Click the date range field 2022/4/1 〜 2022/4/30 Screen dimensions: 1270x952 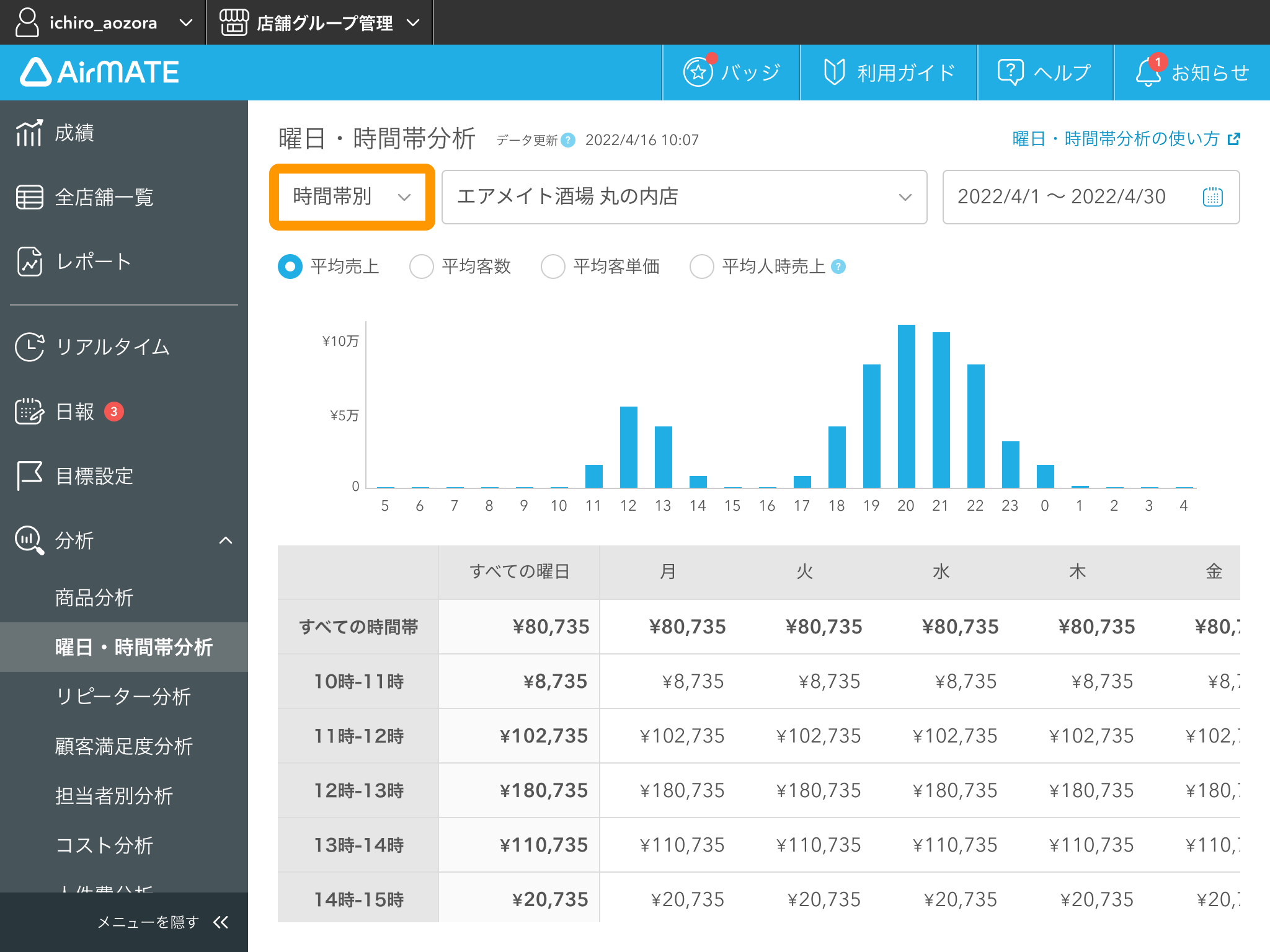coord(1091,197)
